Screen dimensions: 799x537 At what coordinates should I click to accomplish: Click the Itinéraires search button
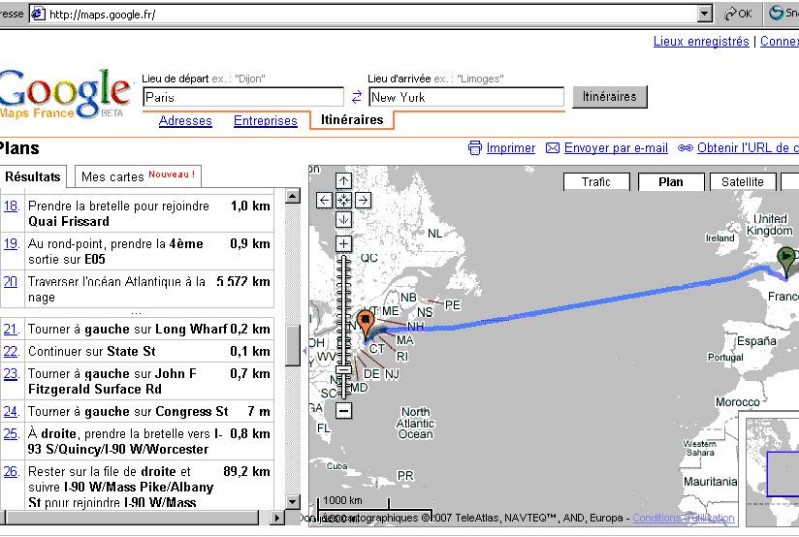click(x=609, y=97)
